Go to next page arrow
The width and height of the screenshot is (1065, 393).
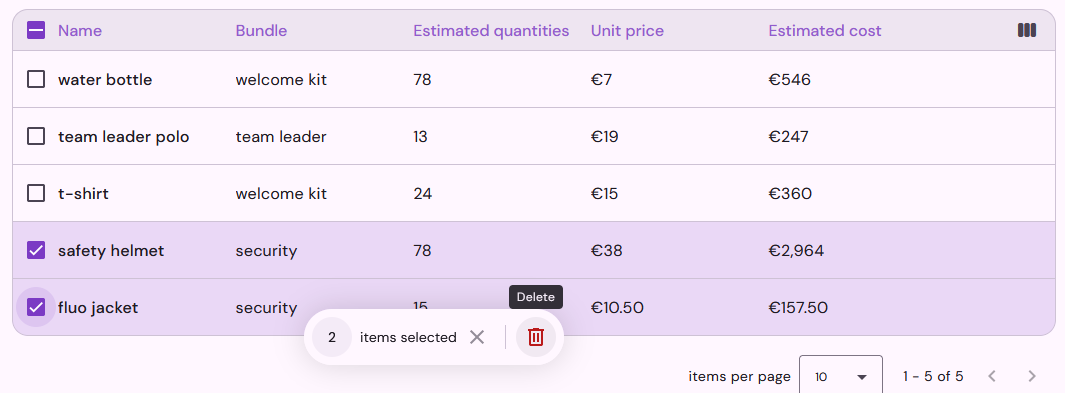point(1032,376)
